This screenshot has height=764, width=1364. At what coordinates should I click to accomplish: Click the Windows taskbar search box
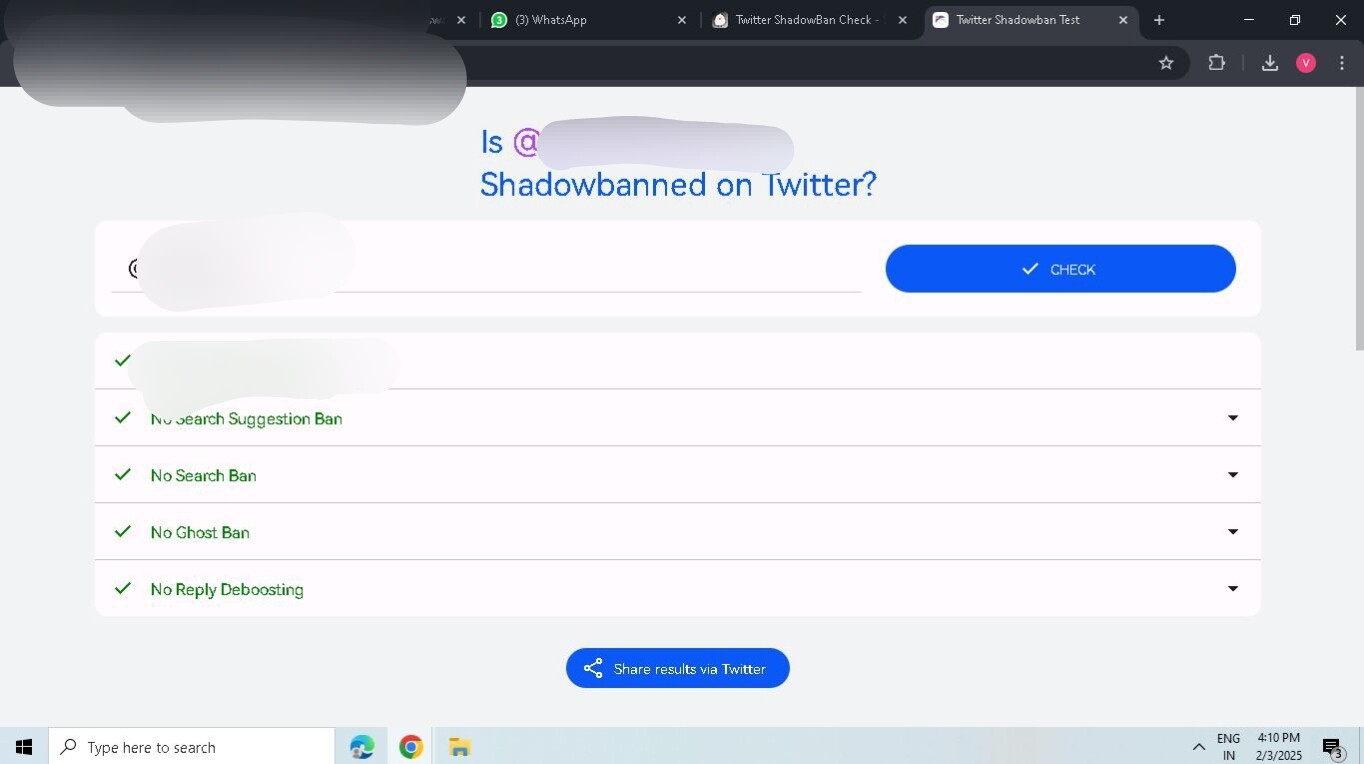[x=191, y=747]
